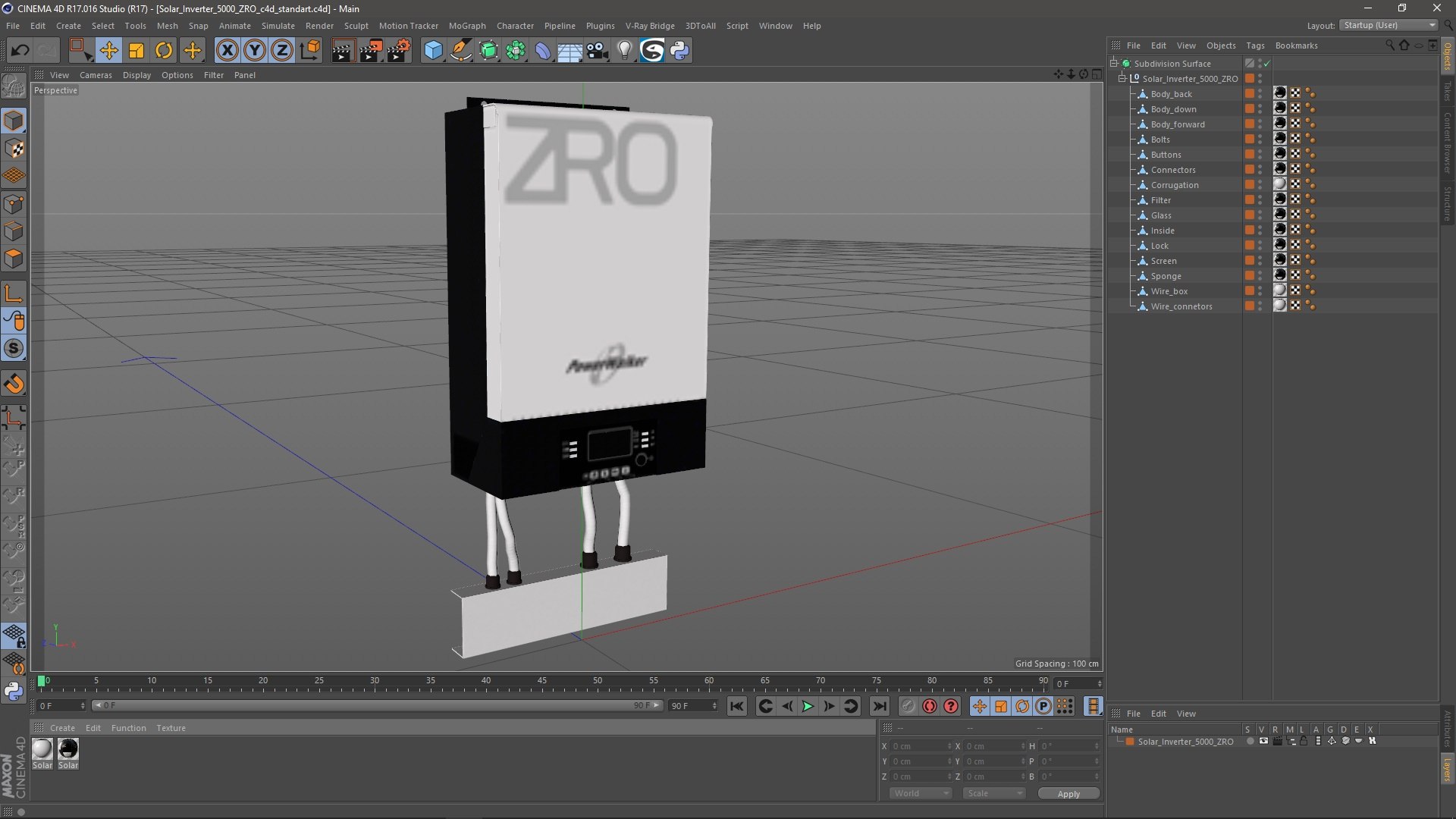Open the MoGraph array objects icon
This screenshot has width=1456, height=819.
click(x=516, y=51)
